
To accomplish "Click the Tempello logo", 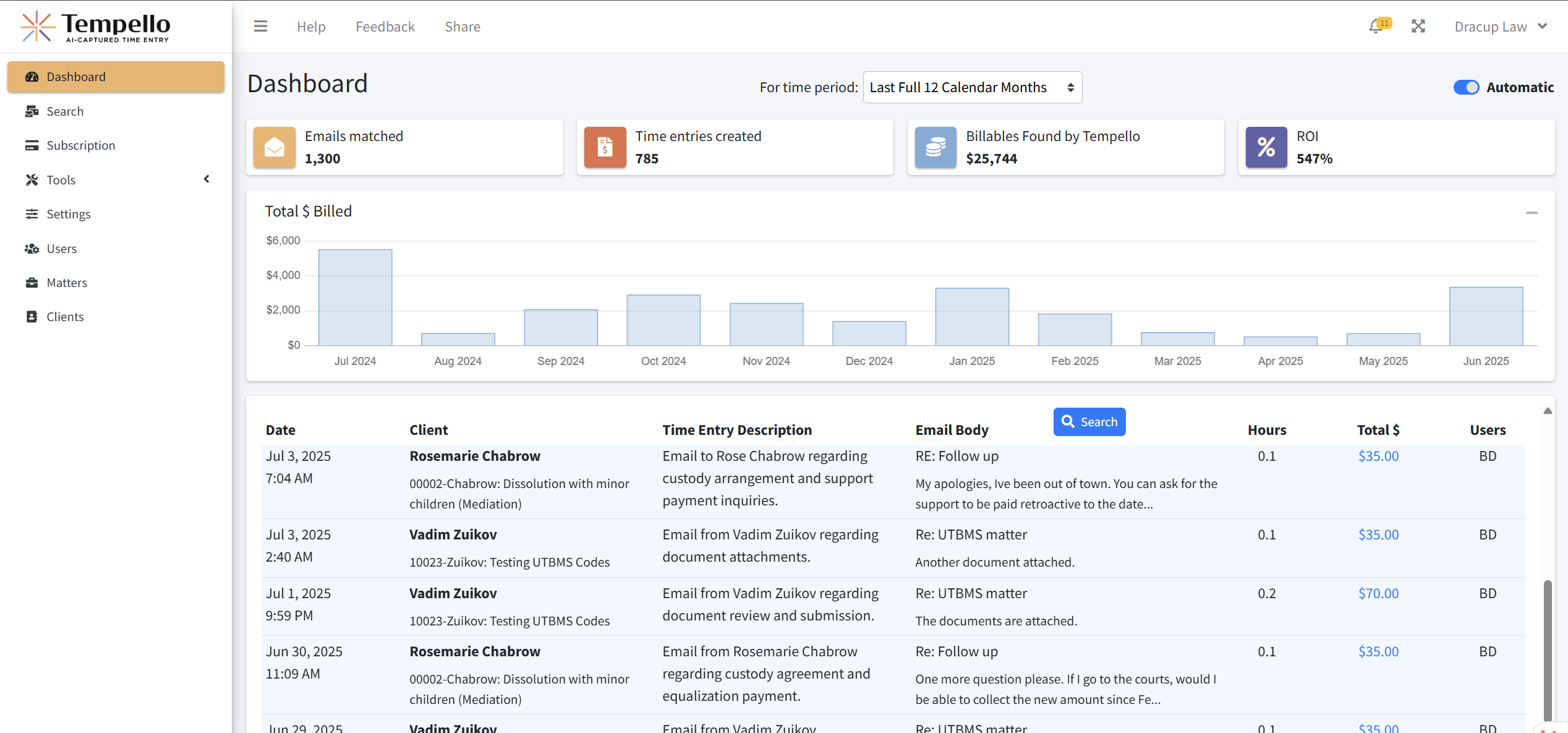I will point(96,27).
